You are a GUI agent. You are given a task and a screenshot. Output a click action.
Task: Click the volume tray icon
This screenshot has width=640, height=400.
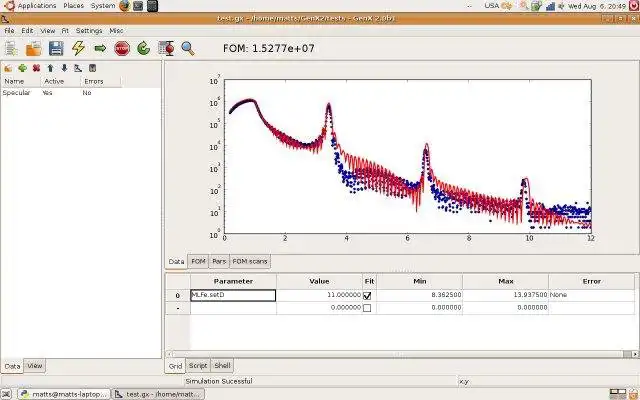click(561, 6)
